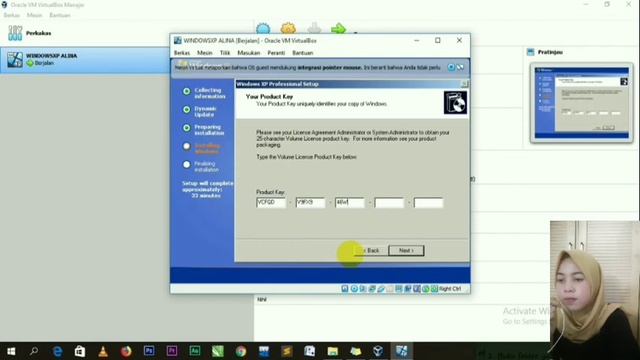Click the New machine icon in VirtualBox Manager
640x360 pixels.
pyautogui.click(x=263, y=29)
